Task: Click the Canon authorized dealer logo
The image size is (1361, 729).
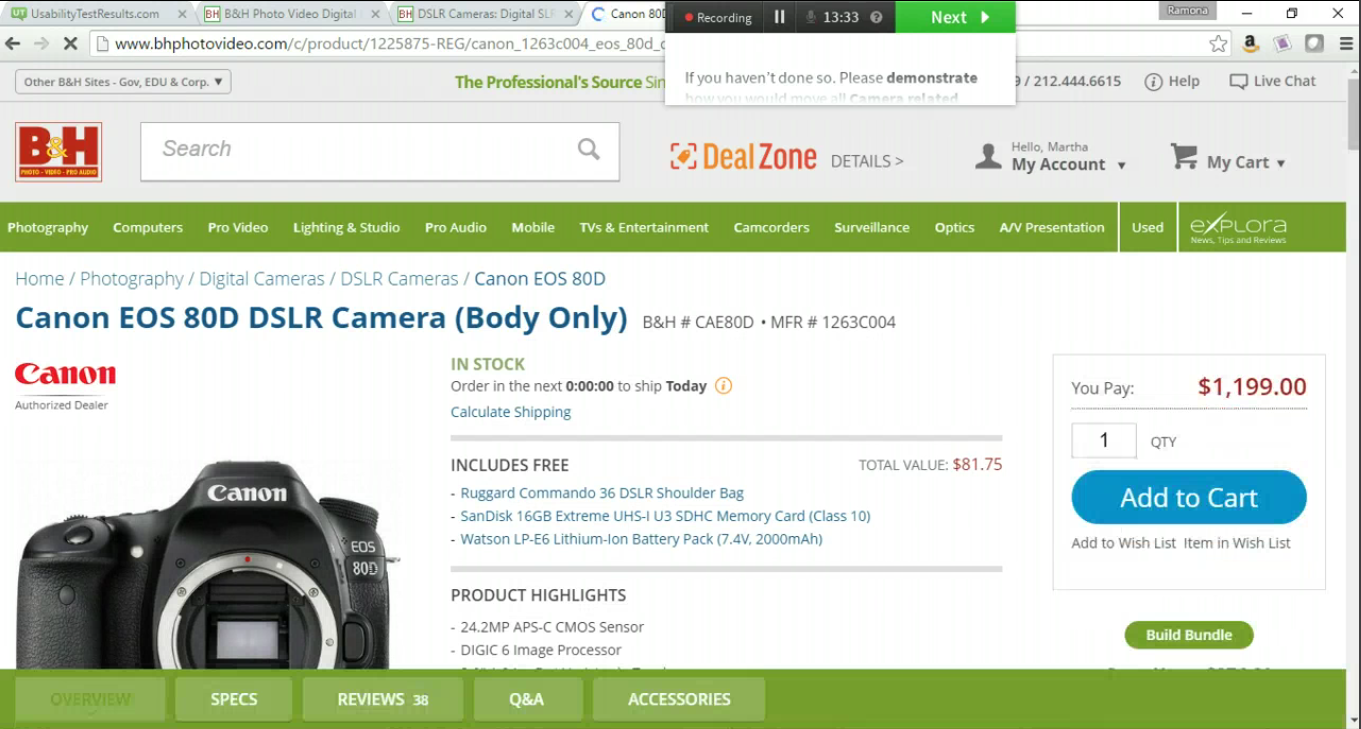Action: pos(65,386)
